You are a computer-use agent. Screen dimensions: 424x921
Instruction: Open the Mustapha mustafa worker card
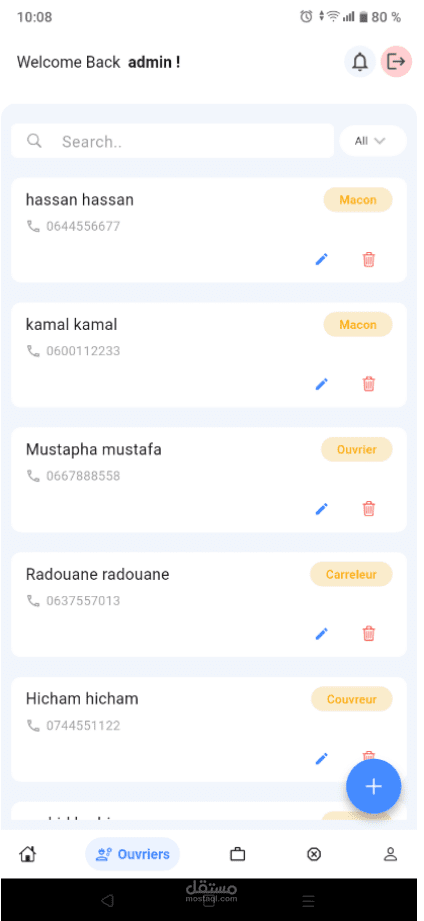(x=209, y=480)
